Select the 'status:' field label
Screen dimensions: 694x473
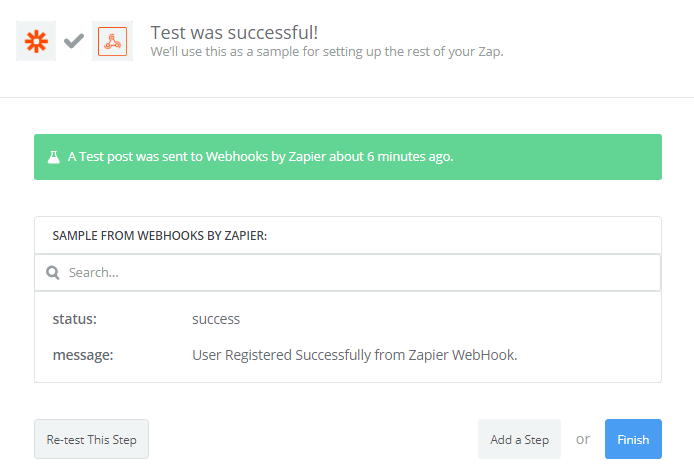tap(74, 319)
